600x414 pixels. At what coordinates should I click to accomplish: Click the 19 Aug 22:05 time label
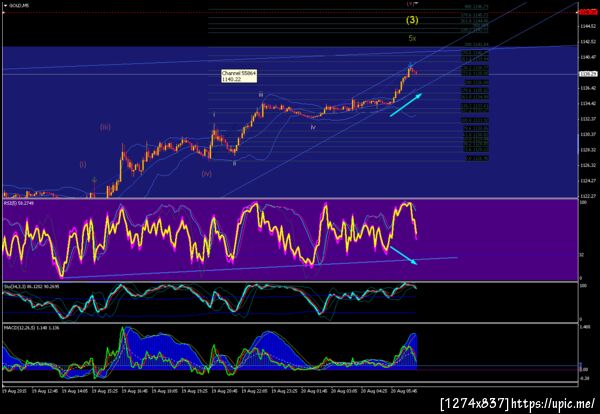[255, 391]
